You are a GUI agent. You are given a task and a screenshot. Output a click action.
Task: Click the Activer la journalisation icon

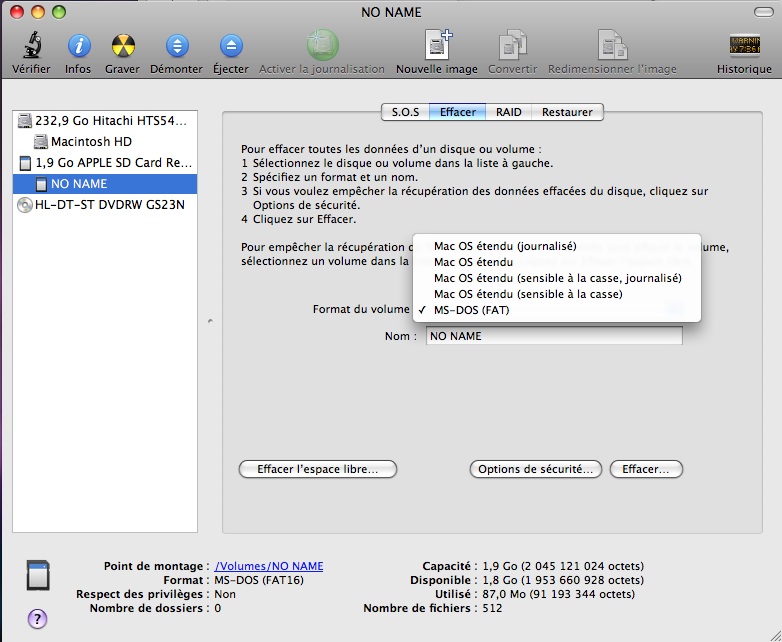coord(322,45)
